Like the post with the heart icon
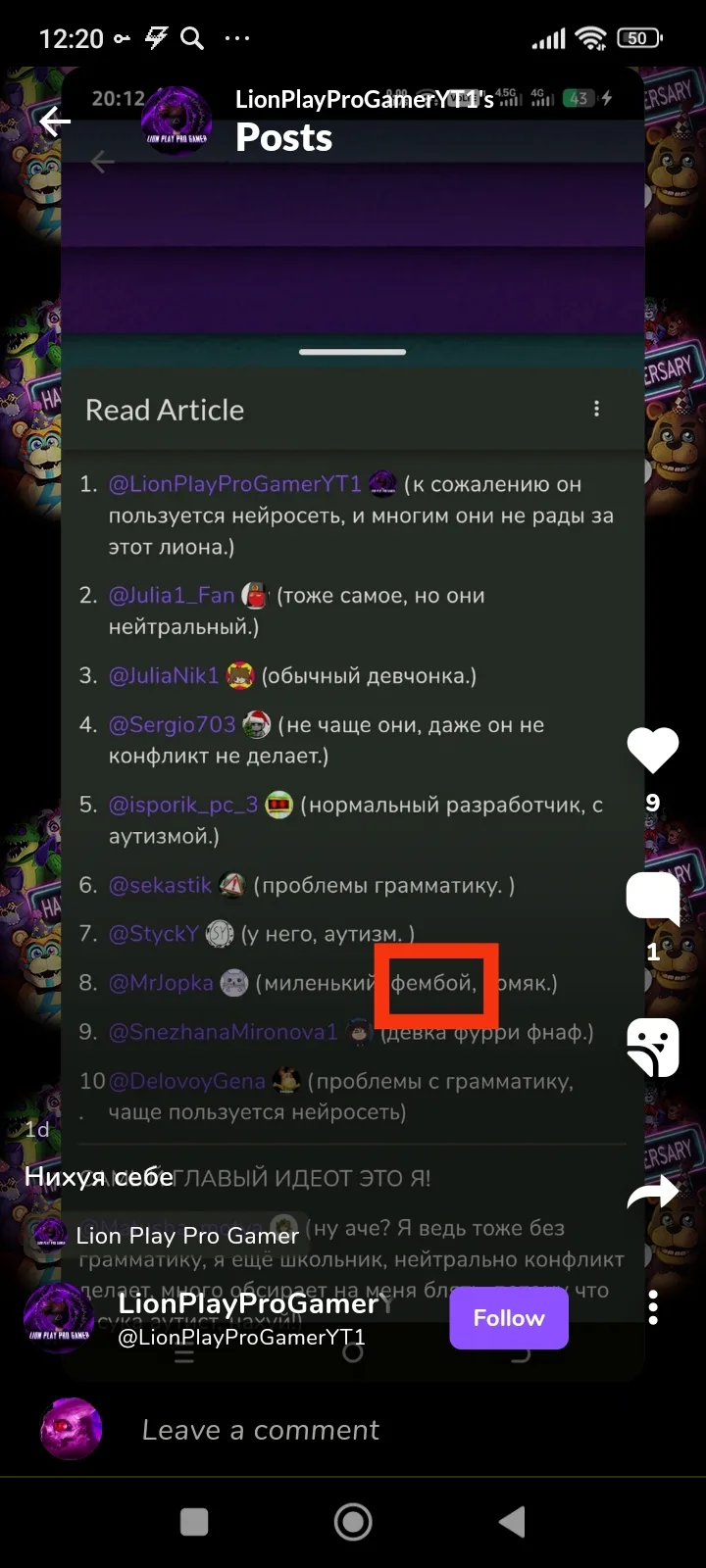The height and width of the screenshot is (1568, 706). click(653, 751)
